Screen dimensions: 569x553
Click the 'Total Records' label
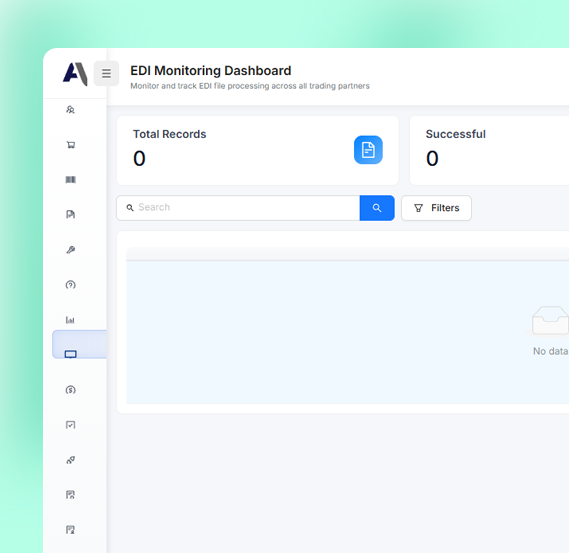(169, 134)
